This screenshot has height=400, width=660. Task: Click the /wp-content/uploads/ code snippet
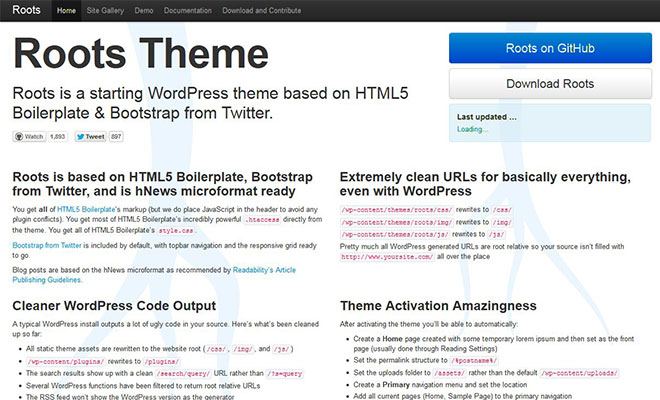580,373
